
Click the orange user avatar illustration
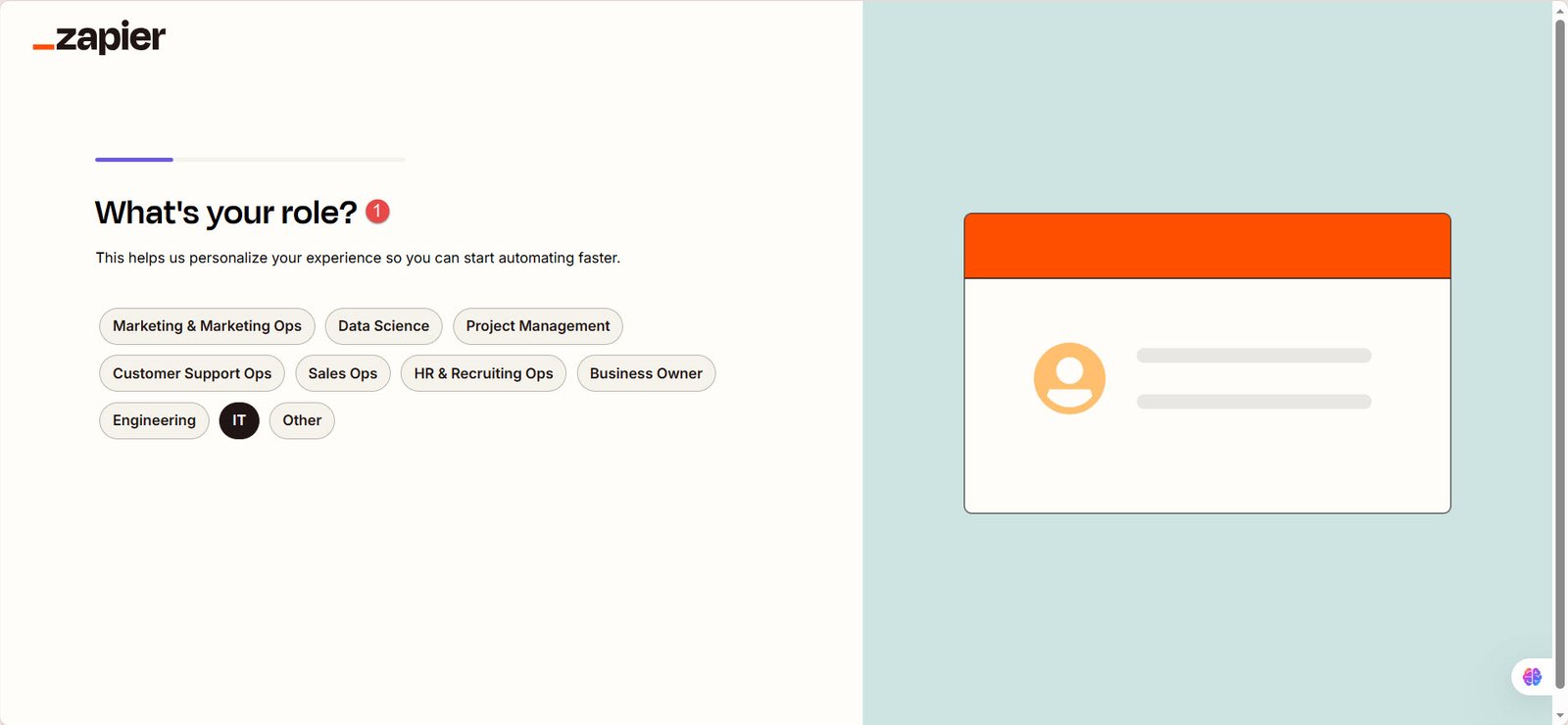(1069, 378)
